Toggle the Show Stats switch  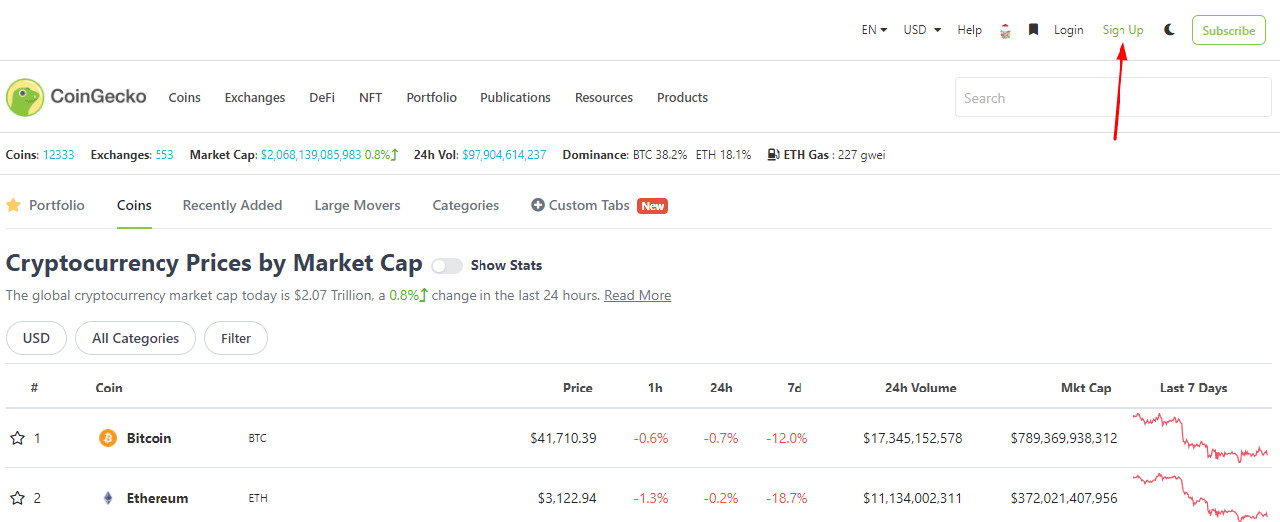pyautogui.click(x=447, y=265)
